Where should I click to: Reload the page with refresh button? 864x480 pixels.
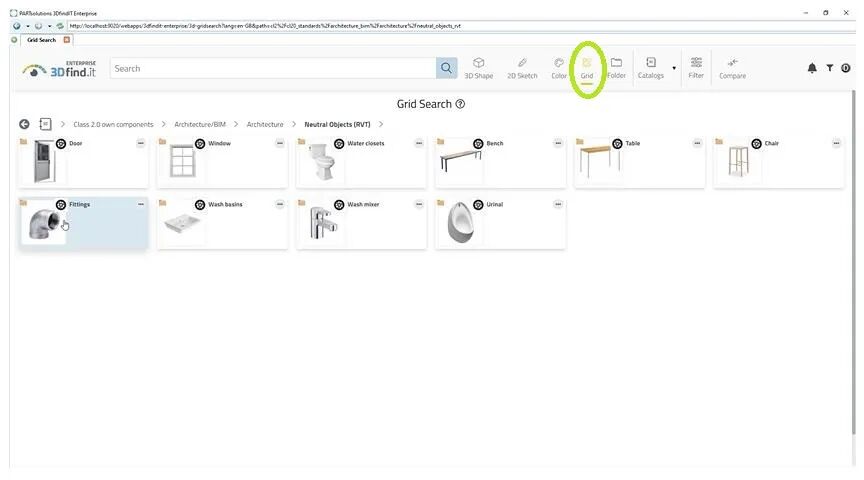pyautogui.click(x=60, y=26)
